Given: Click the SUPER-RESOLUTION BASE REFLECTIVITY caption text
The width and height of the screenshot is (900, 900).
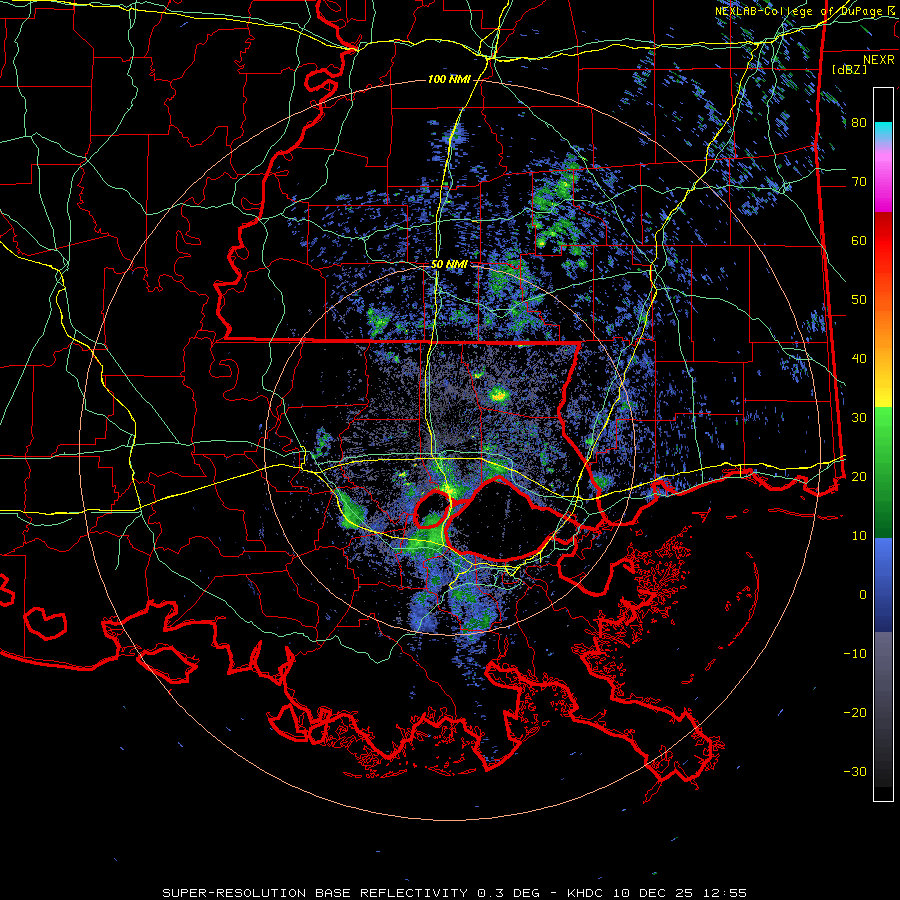Looking at the screenshot, I should point(315,893).
